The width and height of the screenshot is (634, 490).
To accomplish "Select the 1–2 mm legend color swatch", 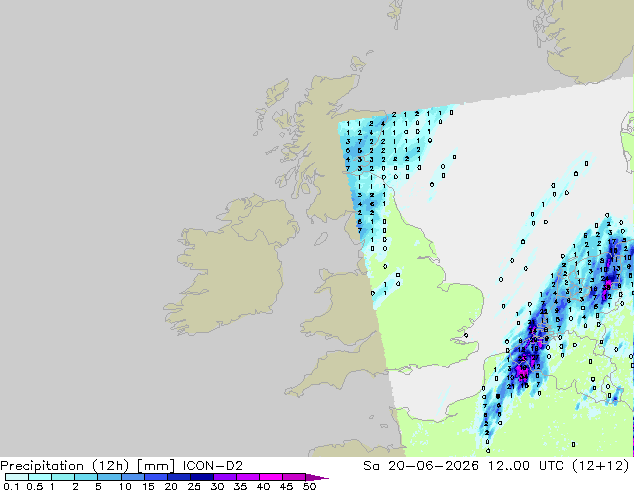I will point(63,477).
